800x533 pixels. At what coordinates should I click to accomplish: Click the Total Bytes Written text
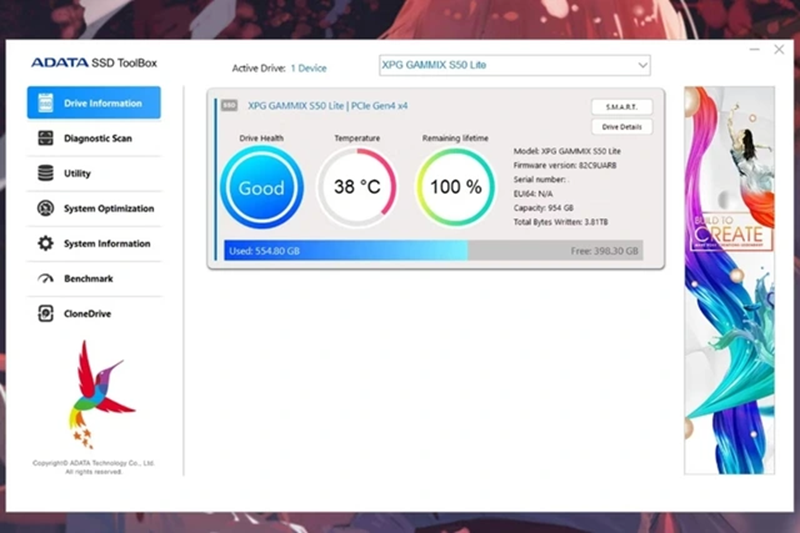pyautogui.click(x=561, y=222)
